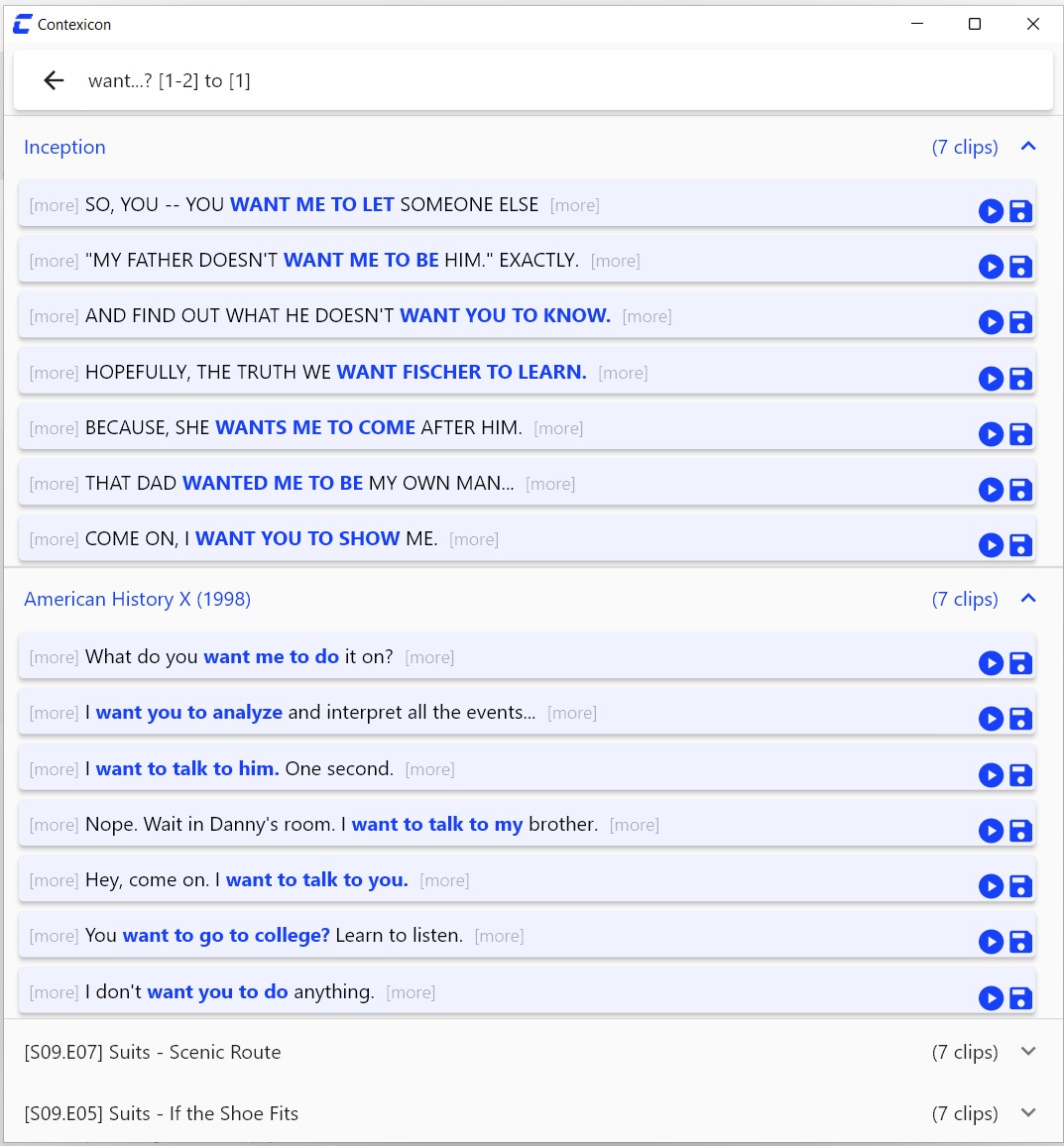Show following context after 'HIM." EXACTLY.'
Image resolution: width=1064 pixels, height=1146 pixels.
[615, 261]
